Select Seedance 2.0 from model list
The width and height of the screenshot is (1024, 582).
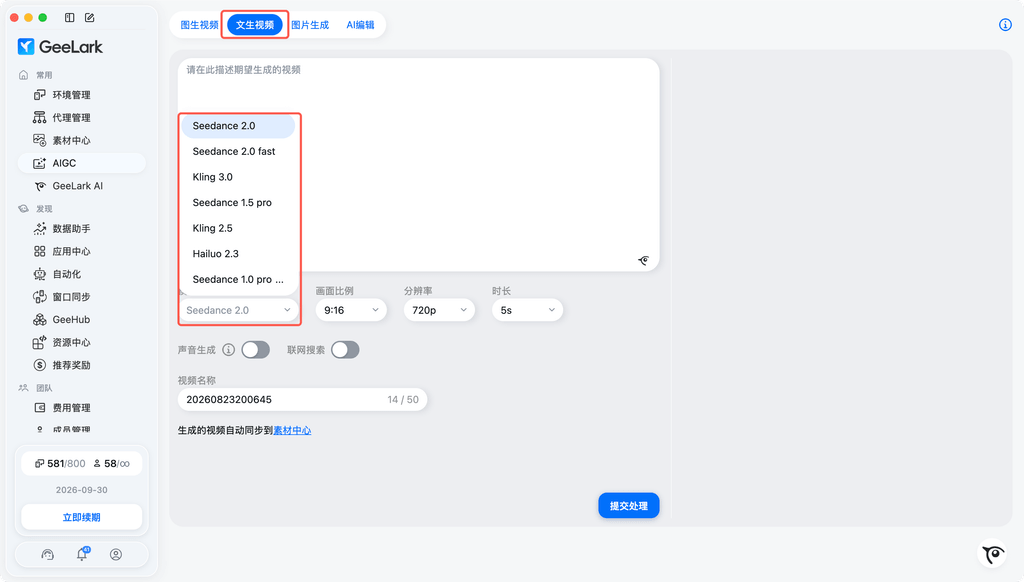(x=238, y=125)
